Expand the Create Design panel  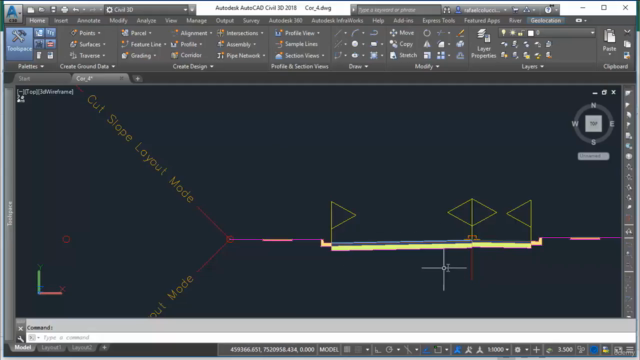tap(193, 66)
